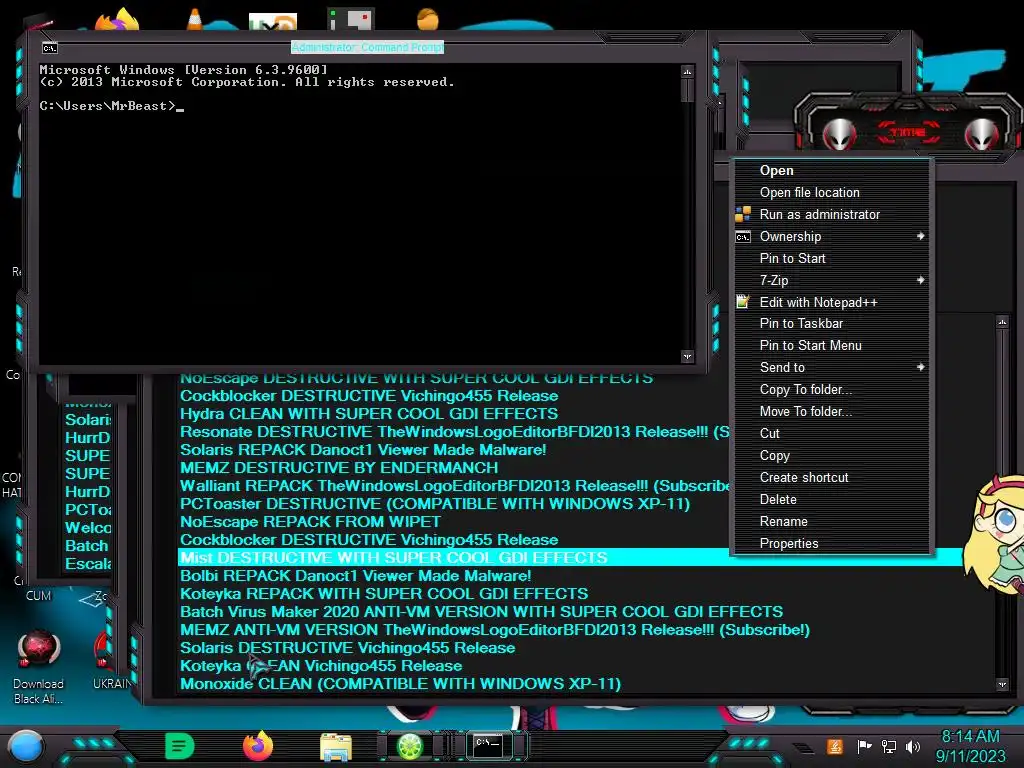Screen dimensions: 1024x768
Task: Choose Create shortcut
Action: coord(831,477)
